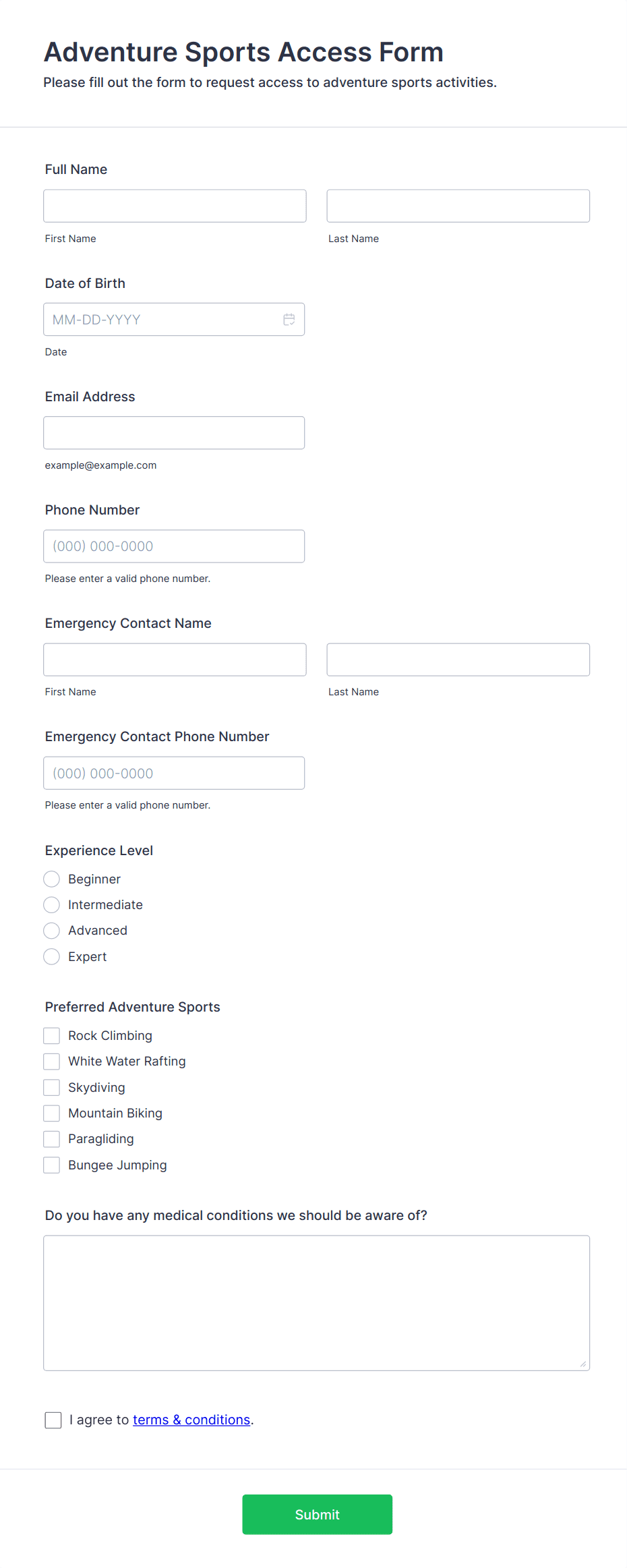Click the Emergency Contact Phone input
This screenshot has width=627, height=1568.
(174, 773)
